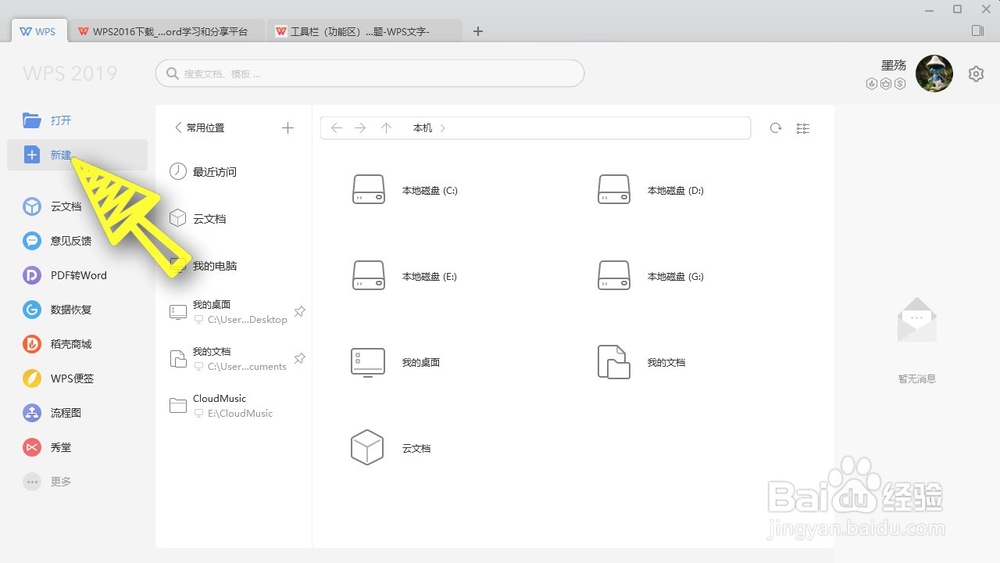Launch PDF转Word tool

coord(64,275)
